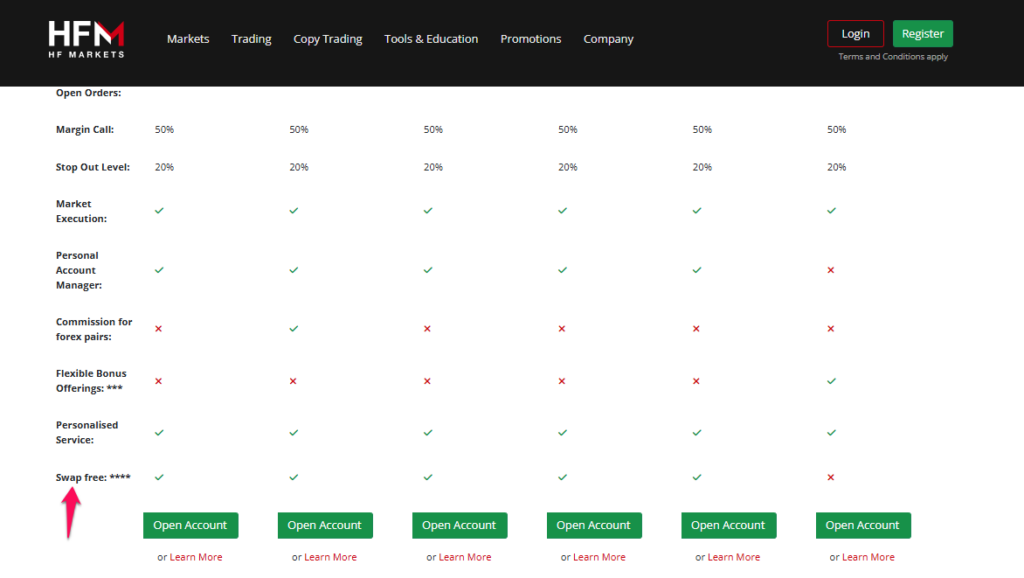Follow Learn More link under third column
This screenshot has width=1024, height=578.
pyautogui.click(x=465, y=557)
